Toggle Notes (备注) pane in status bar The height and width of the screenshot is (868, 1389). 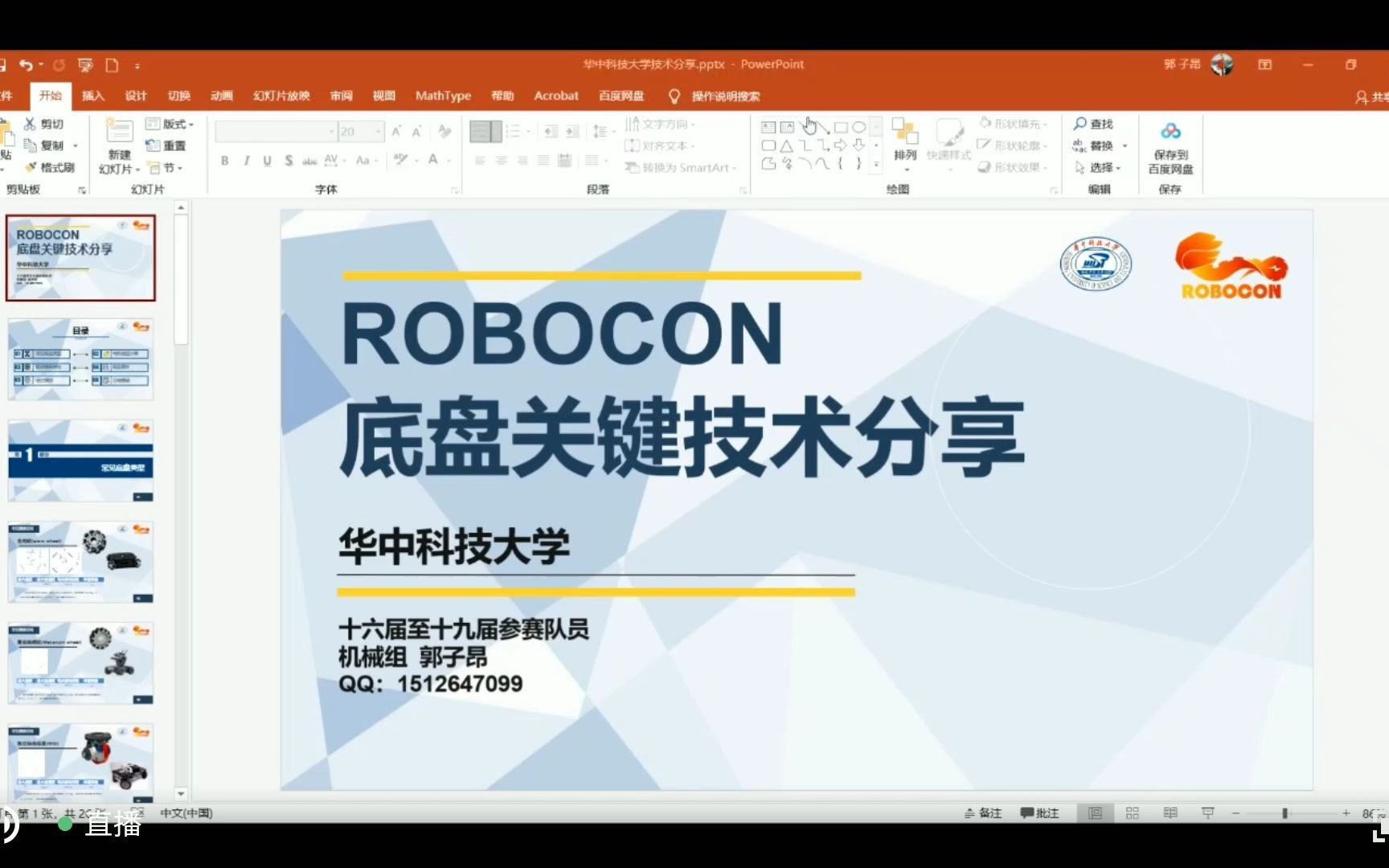coord(983,813)
